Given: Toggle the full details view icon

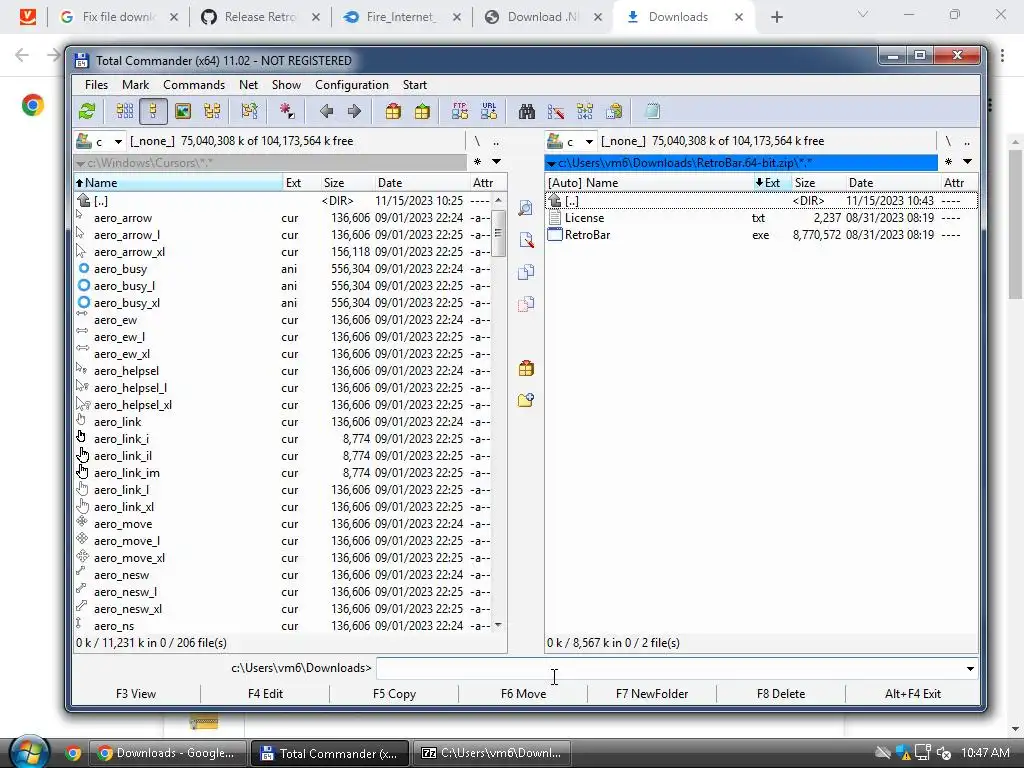Looking at the screenshot, I should (153, 111).
